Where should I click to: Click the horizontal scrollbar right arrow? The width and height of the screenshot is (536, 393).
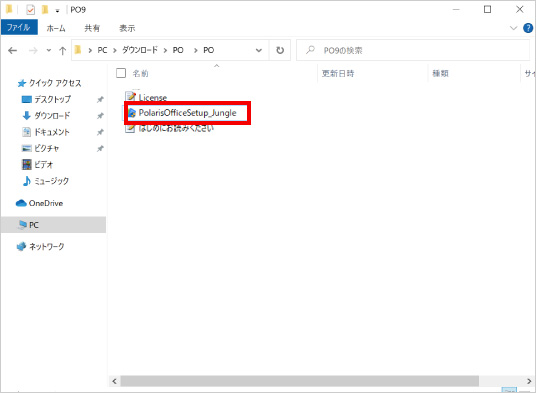point(529,381)
